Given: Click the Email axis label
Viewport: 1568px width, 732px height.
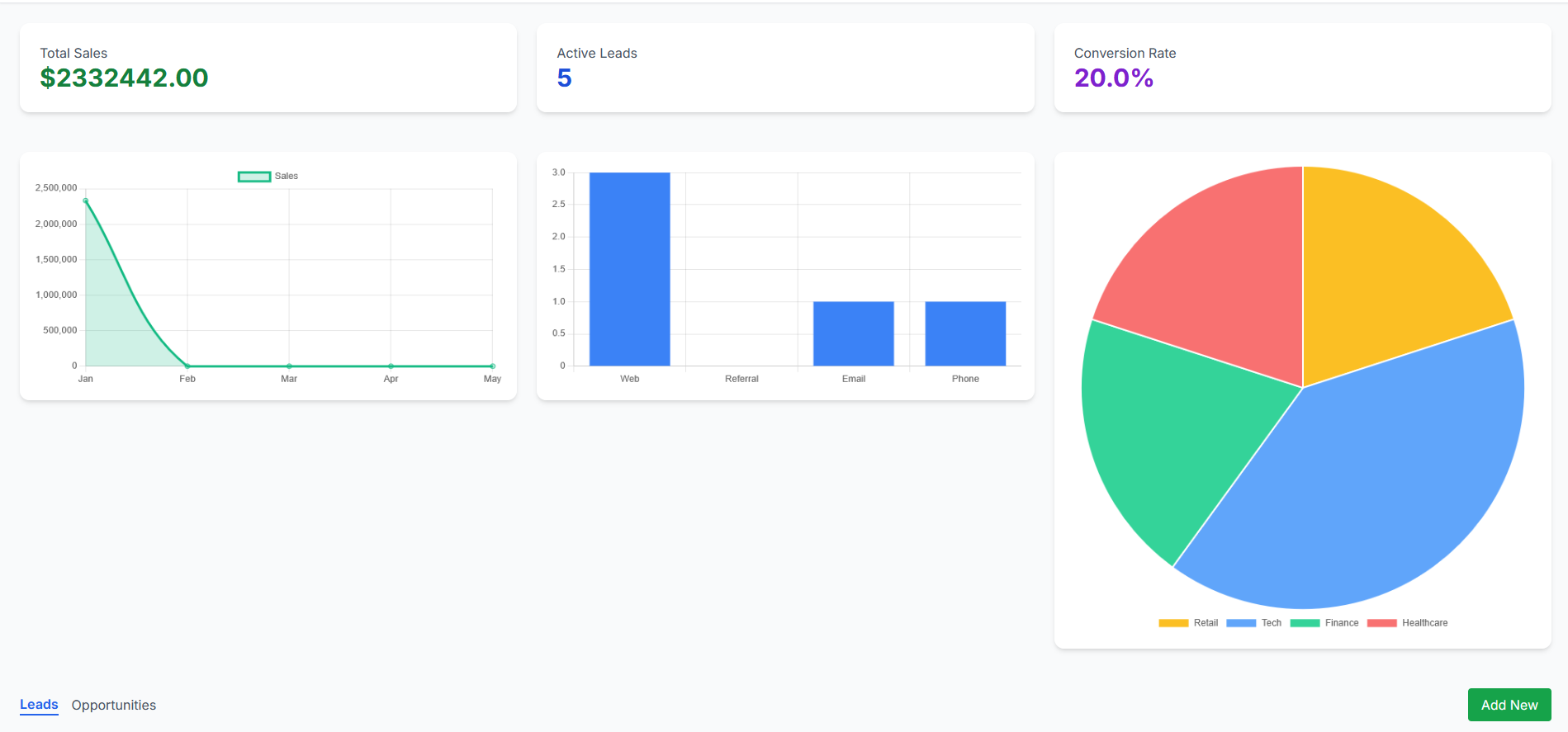Looking at the screenshot, I should [854, 379].
